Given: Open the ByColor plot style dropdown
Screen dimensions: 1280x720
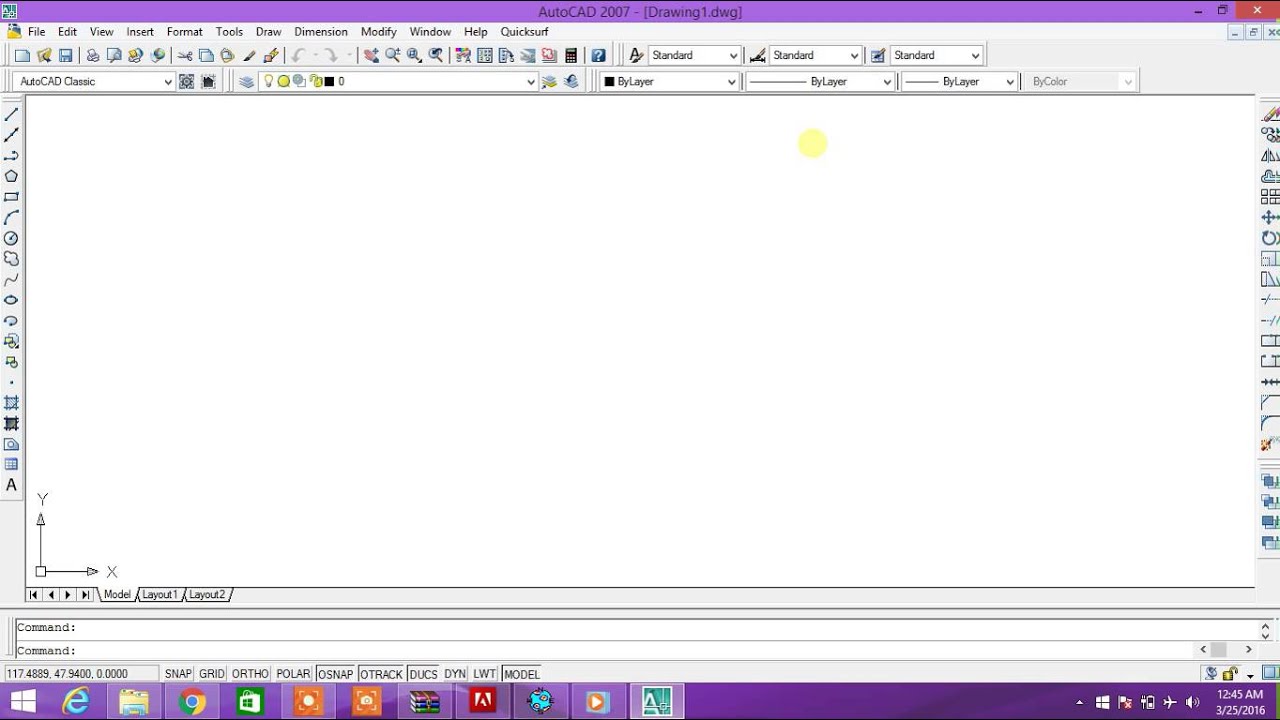Looking at the screenshot, I should point(1129,82).
